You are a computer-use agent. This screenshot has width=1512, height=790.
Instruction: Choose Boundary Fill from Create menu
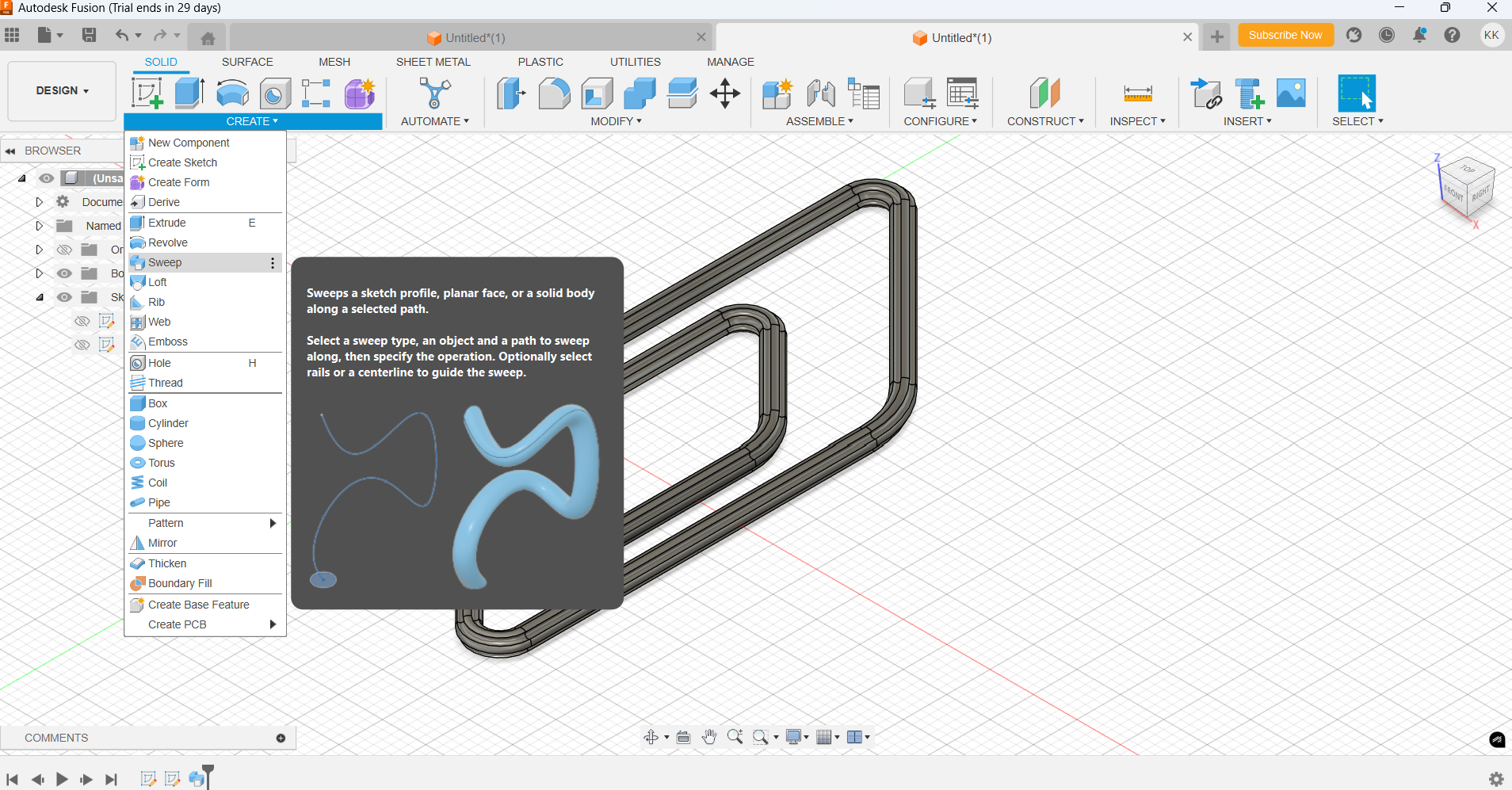(x=204, y=583)
